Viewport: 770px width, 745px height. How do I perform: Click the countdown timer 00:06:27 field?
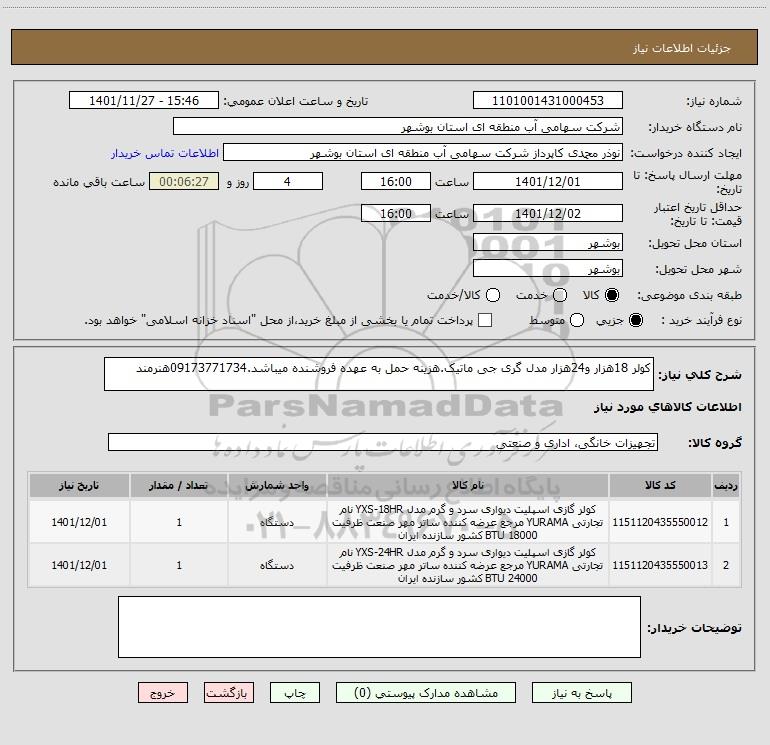pos(184,181)
